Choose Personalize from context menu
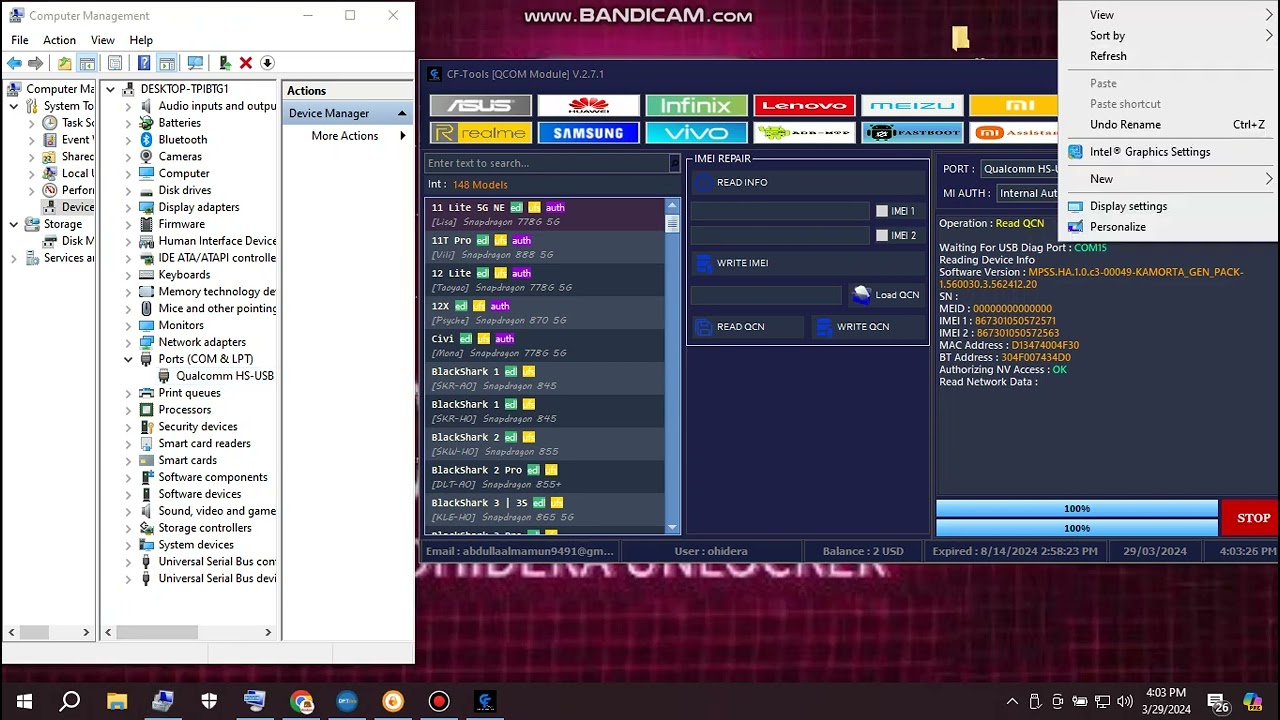Image resolution: width=1280 pixels, height=720 pixels. tap(1118, 227)
